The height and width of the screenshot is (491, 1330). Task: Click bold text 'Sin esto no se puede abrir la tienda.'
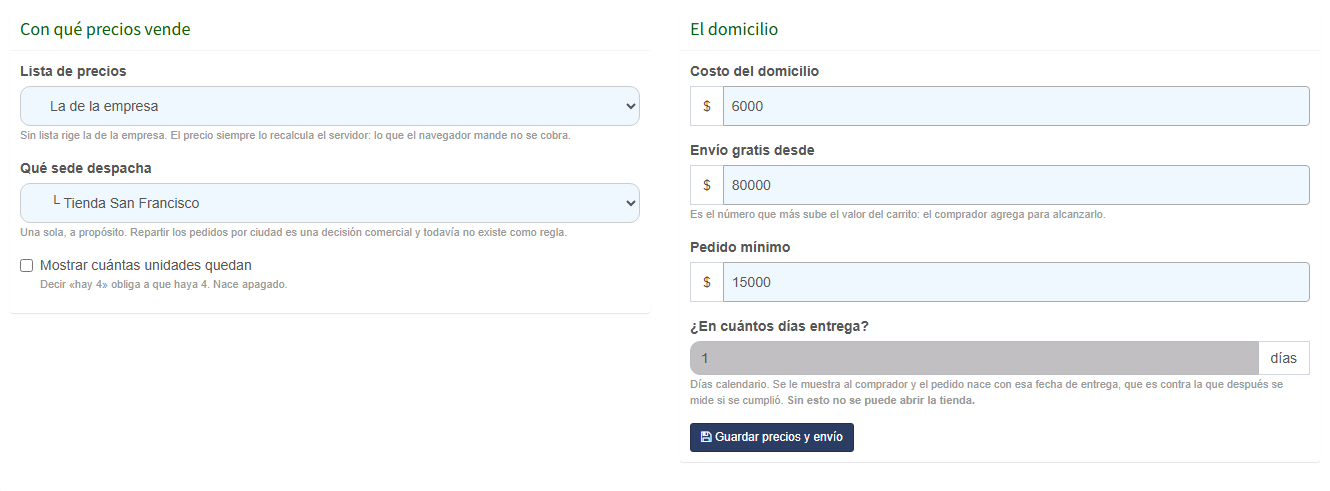click(881, 401)
